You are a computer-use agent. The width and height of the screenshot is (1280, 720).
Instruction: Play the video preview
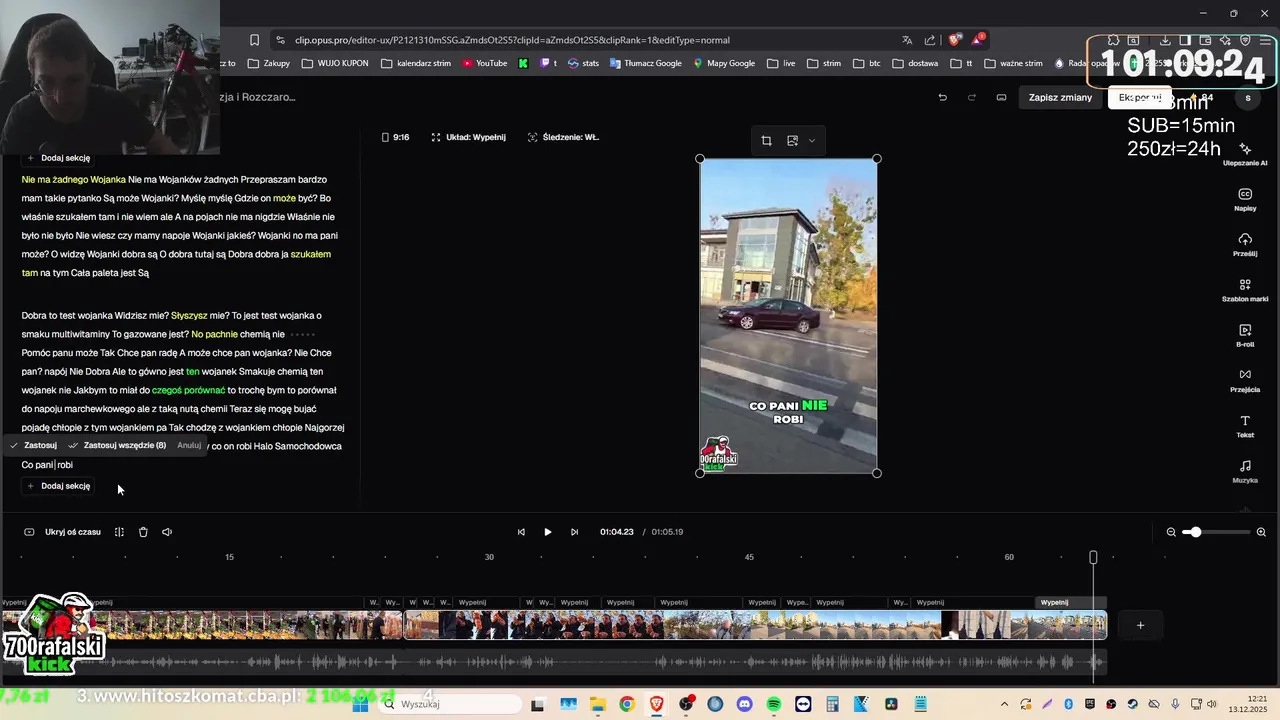click(x=547, y=532)
